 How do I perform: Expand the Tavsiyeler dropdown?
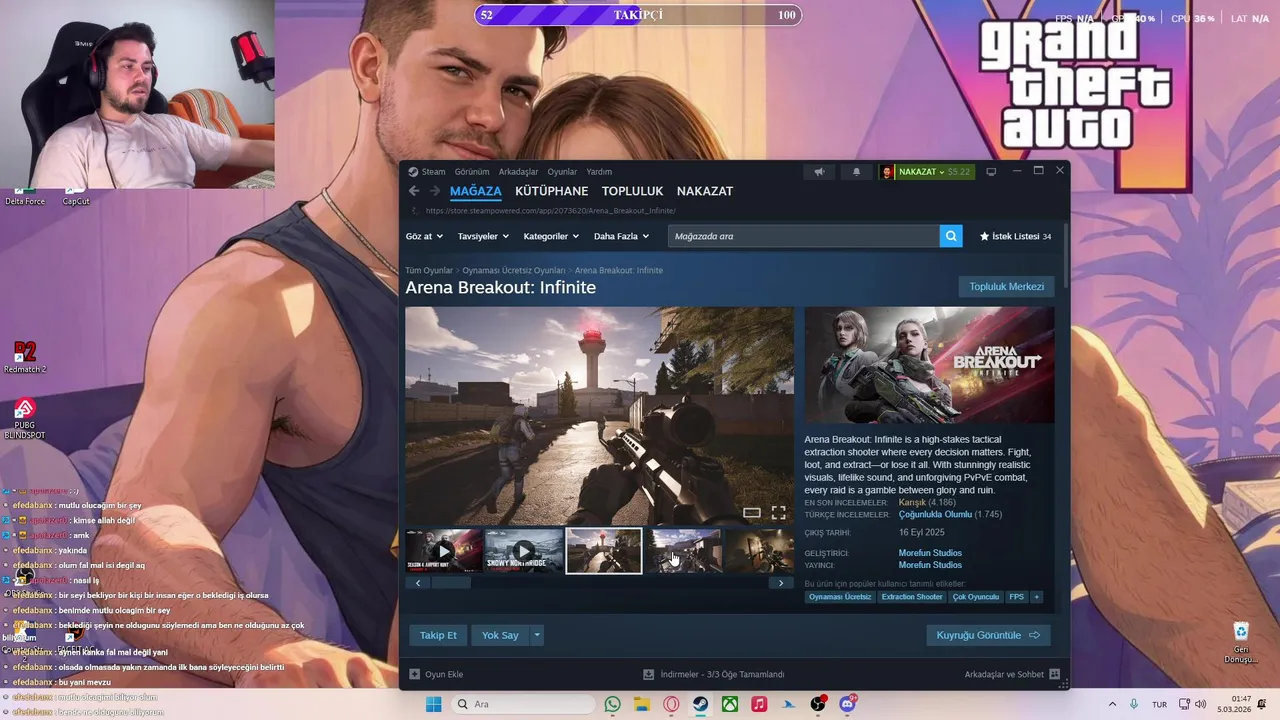coord(483,236)
